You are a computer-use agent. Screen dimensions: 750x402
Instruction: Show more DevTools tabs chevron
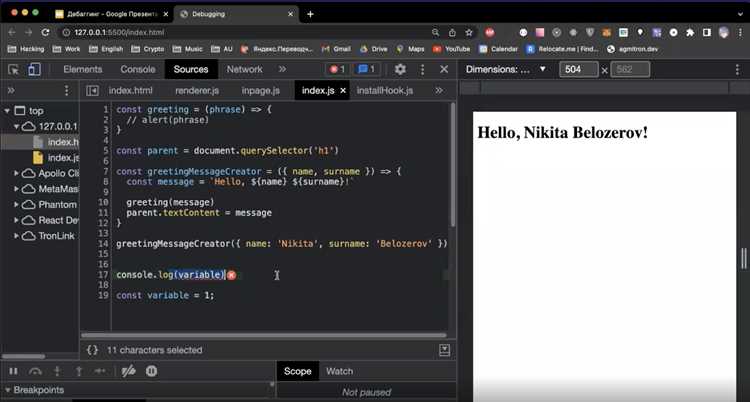[x=282, y=69]
